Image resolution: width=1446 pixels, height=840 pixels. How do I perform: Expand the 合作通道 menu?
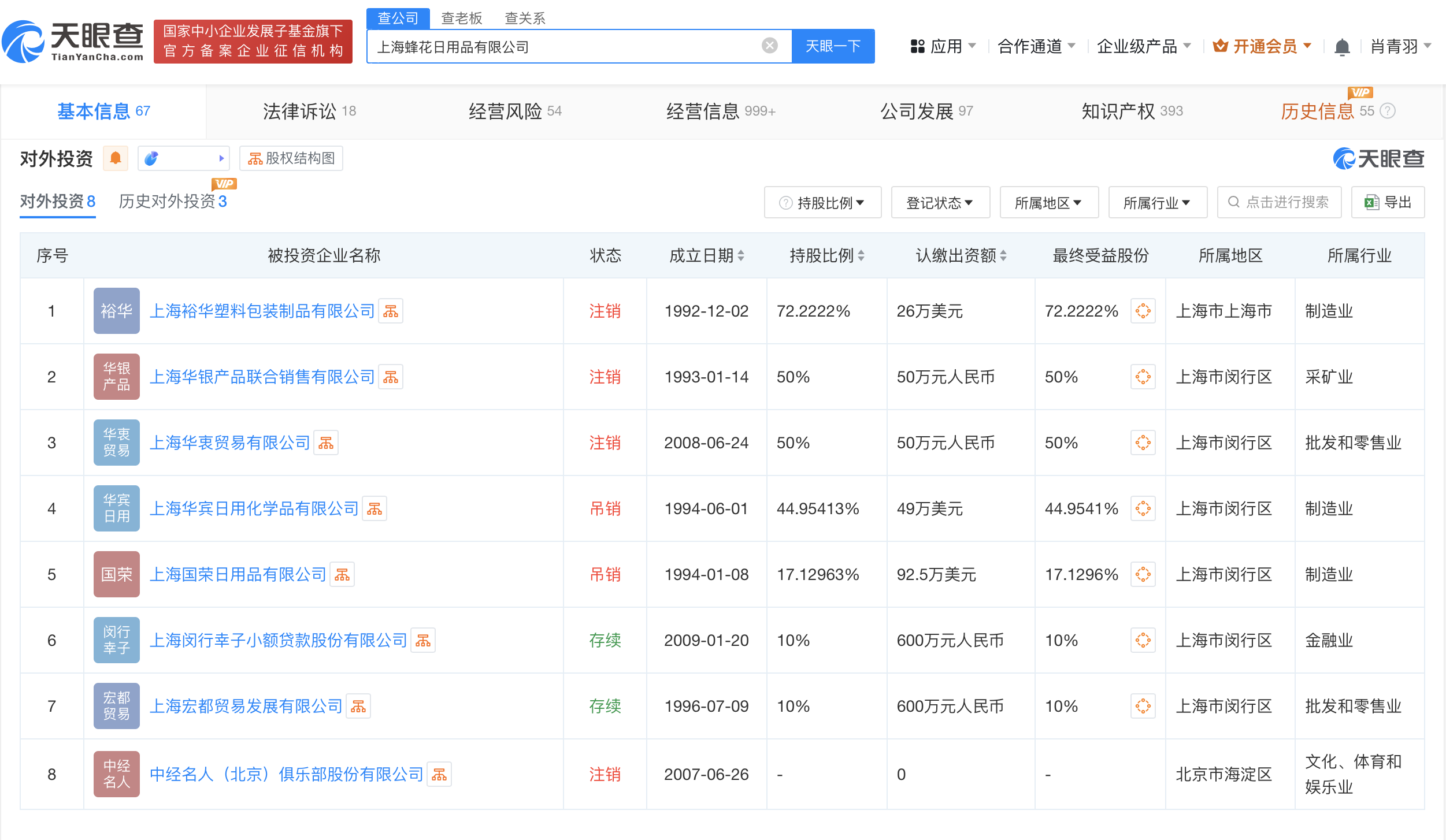[1036, 46]
